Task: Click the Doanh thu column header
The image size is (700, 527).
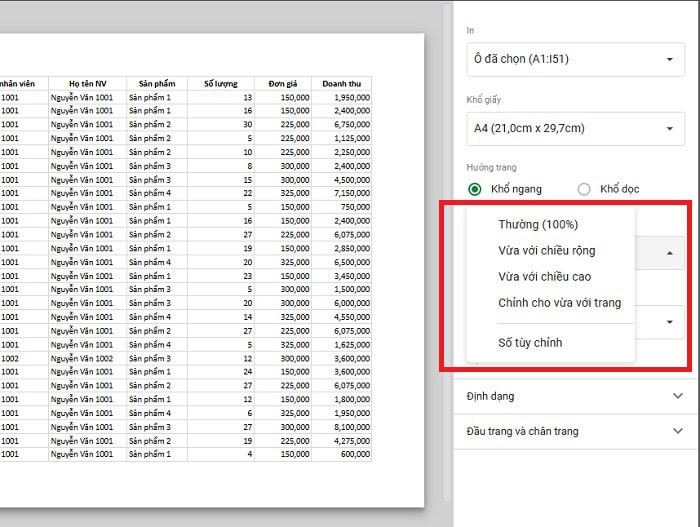Action: coord(341,83)
